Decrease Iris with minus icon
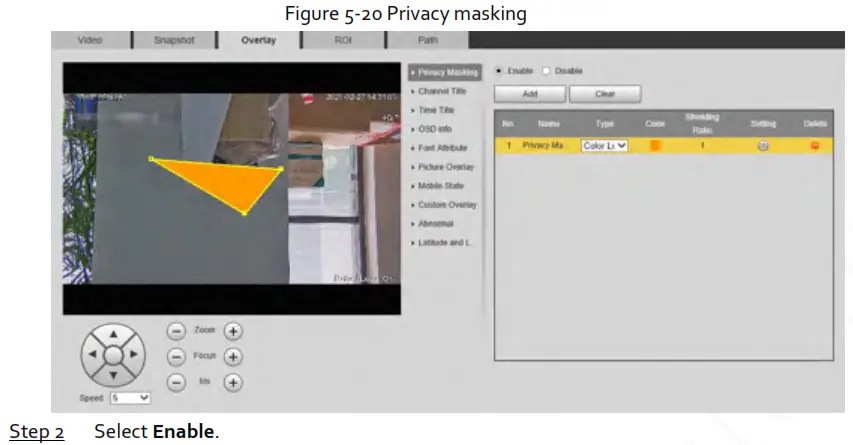This screenshot has height=445, width=853. (176, 382)
